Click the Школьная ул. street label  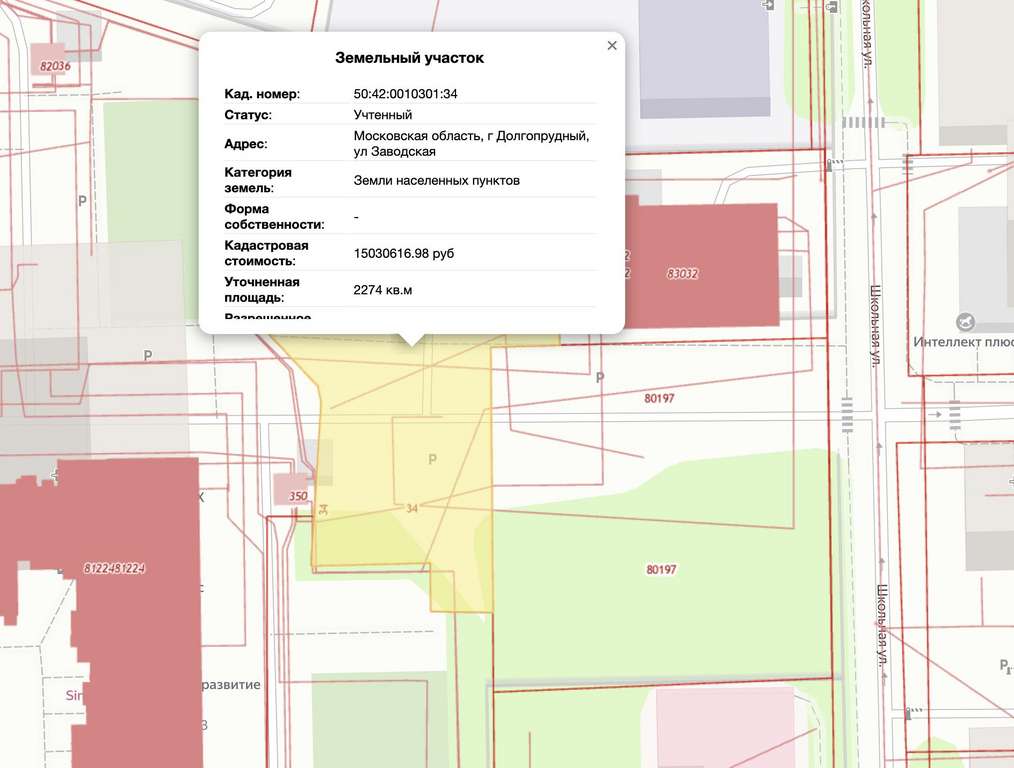(875, 326)
